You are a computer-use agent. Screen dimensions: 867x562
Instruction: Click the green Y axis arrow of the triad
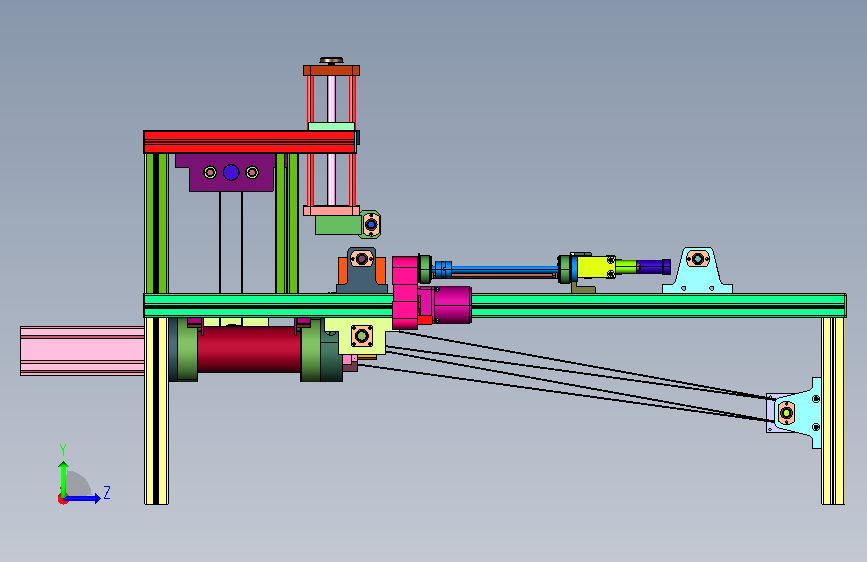point(64,480)
